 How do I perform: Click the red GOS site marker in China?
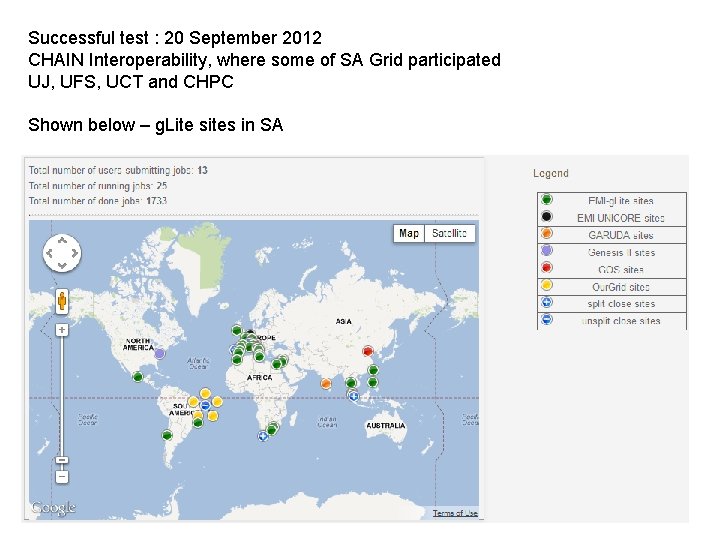coord(368,351)
